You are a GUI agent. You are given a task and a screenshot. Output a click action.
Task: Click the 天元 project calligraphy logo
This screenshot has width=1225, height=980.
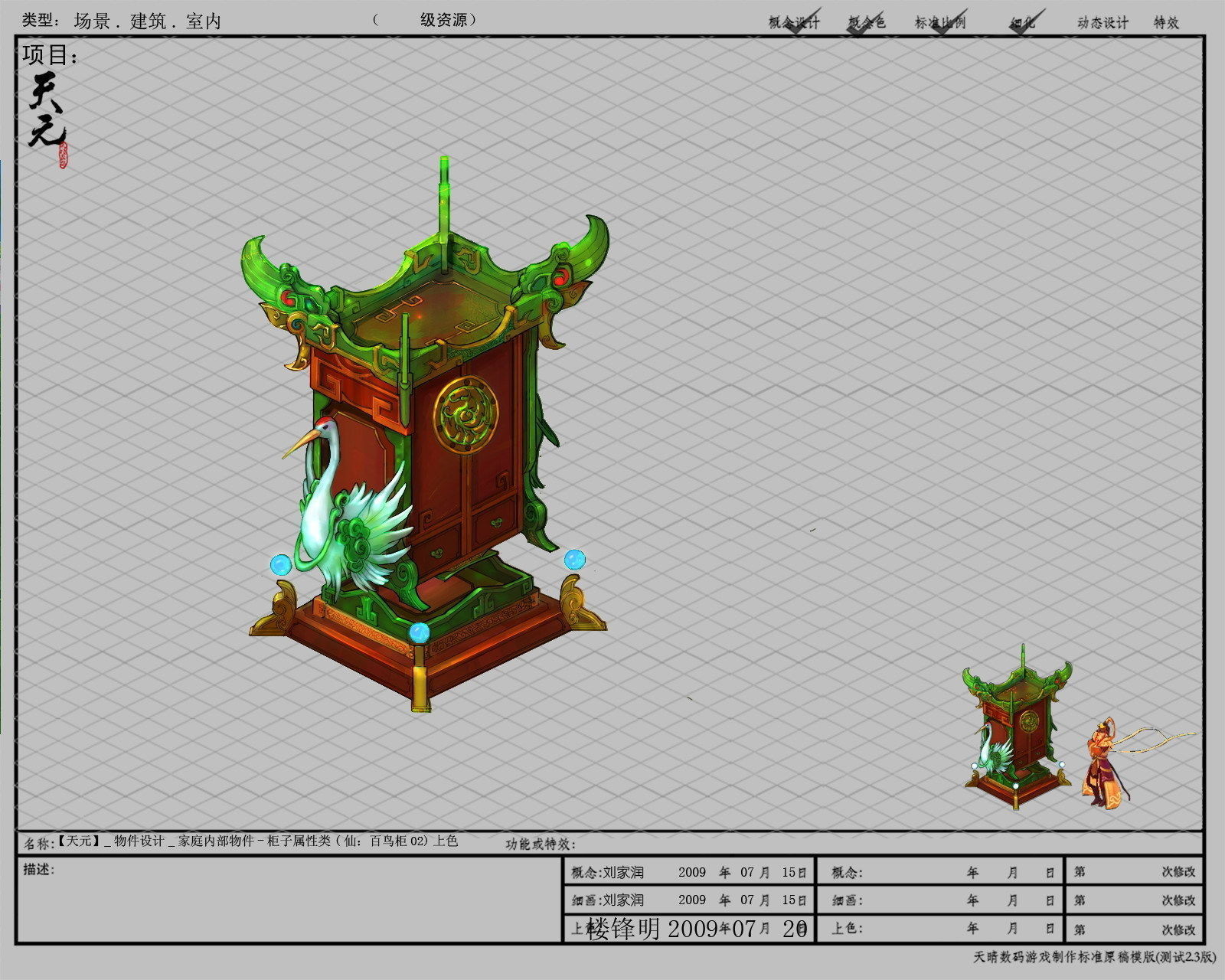[47, 109]
